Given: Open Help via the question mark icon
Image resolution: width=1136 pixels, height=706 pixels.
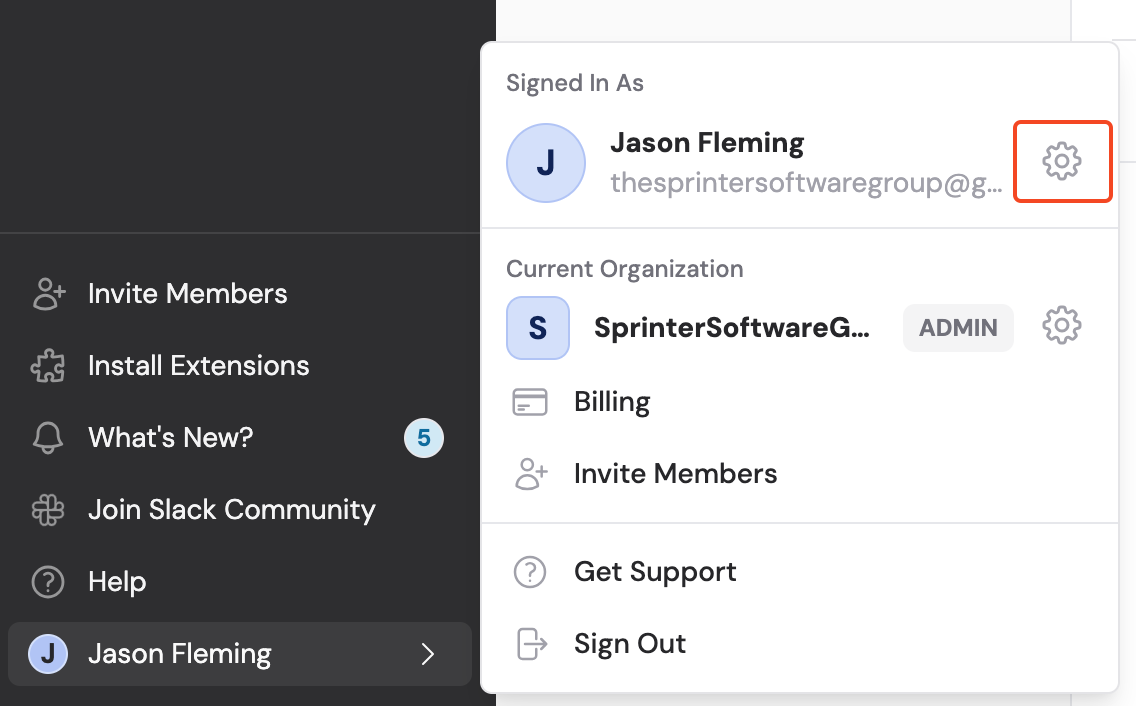Looking at the screenshot, I should tap(47, 581).
